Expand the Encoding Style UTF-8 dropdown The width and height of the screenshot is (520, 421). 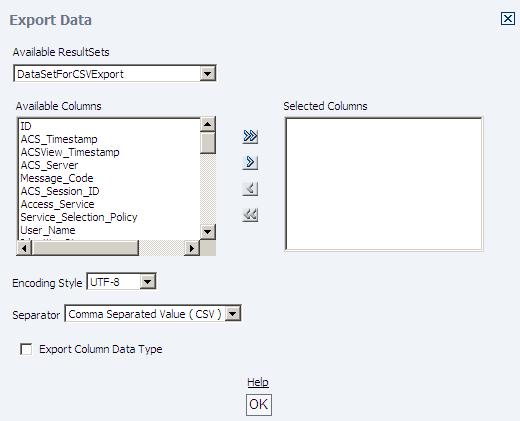(x=147, y=282)
